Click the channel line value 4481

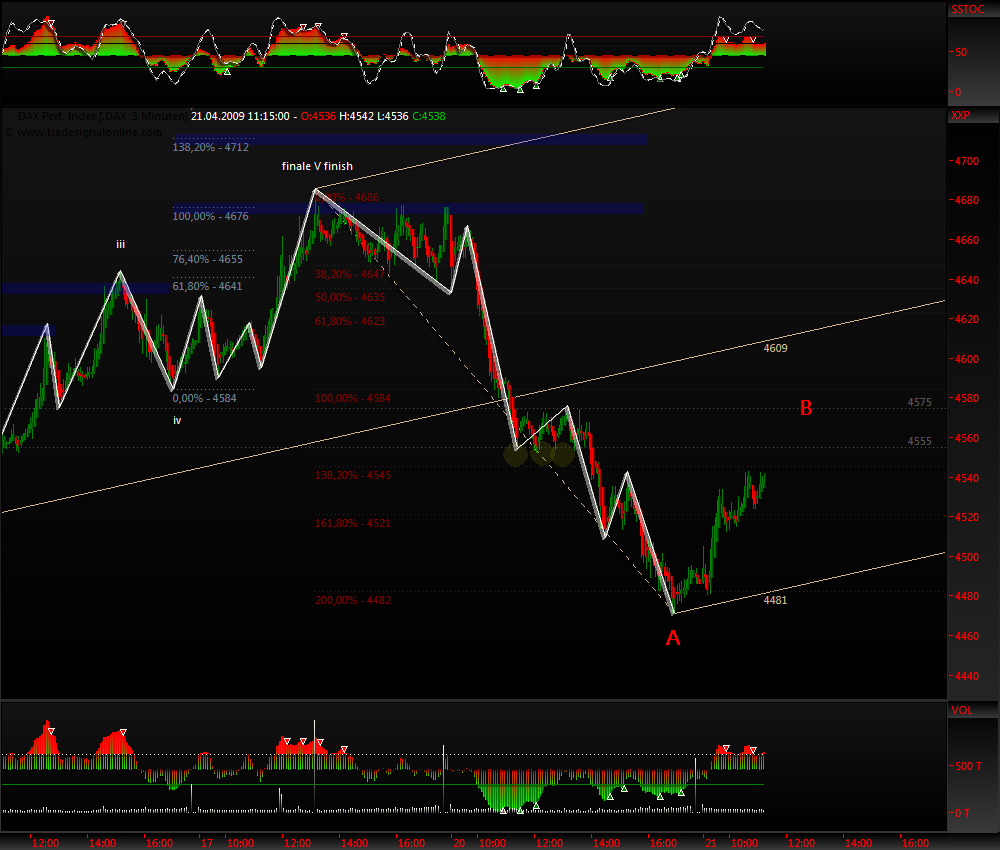click(776, 600)
